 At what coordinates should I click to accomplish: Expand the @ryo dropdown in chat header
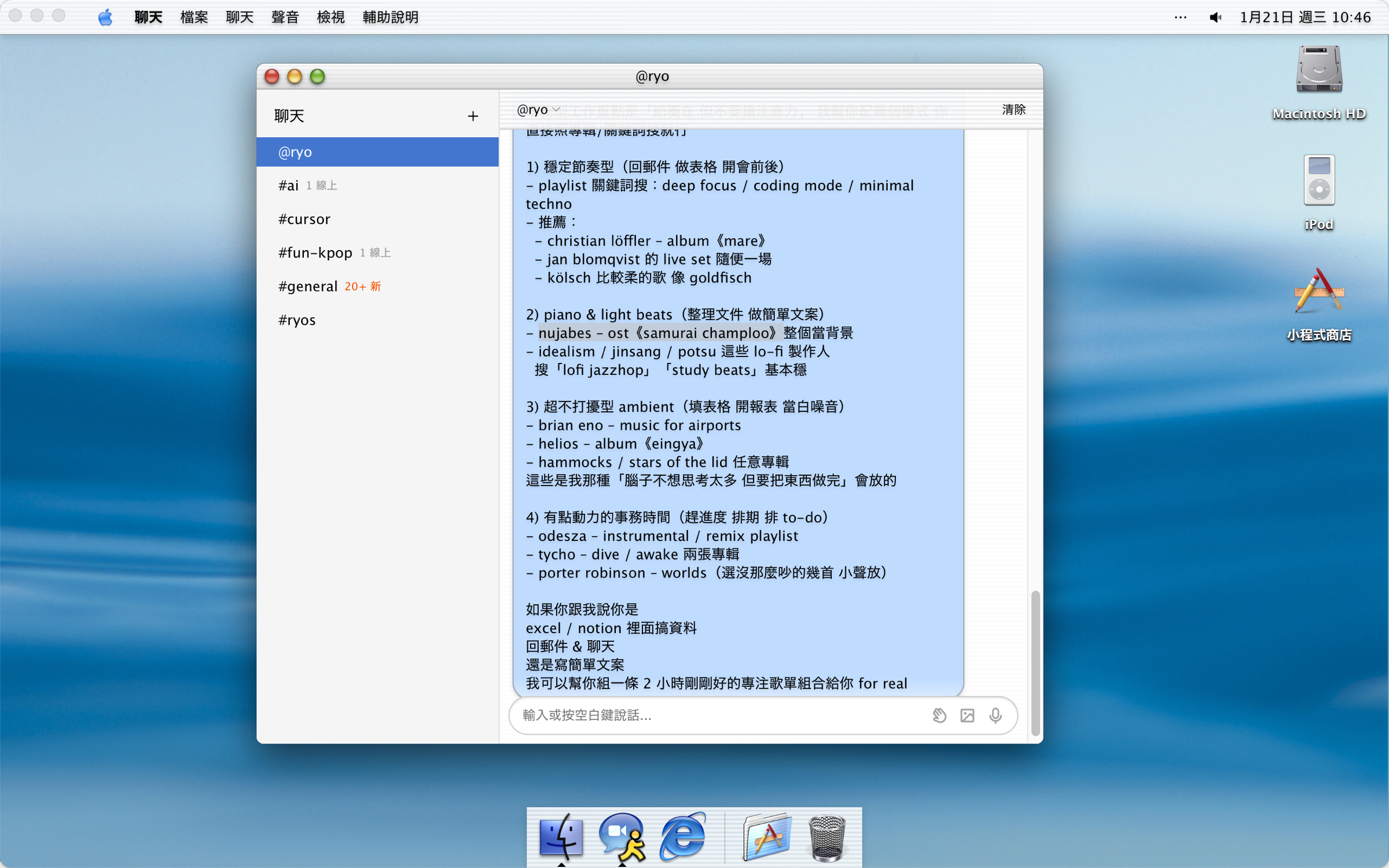tap(538, 109)
